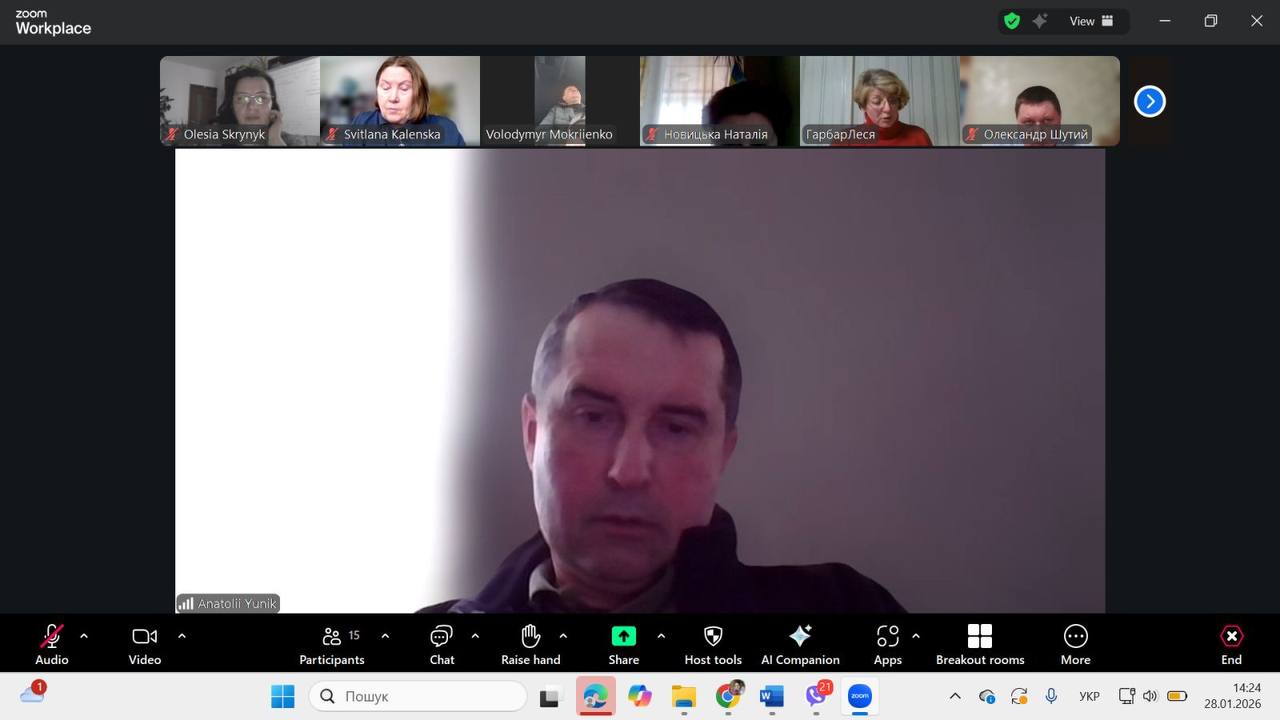Image resolution: width=1280 pixels, height=720 pixels.
Task: Click the End meeting button
Action: (x=1232, y=644)
